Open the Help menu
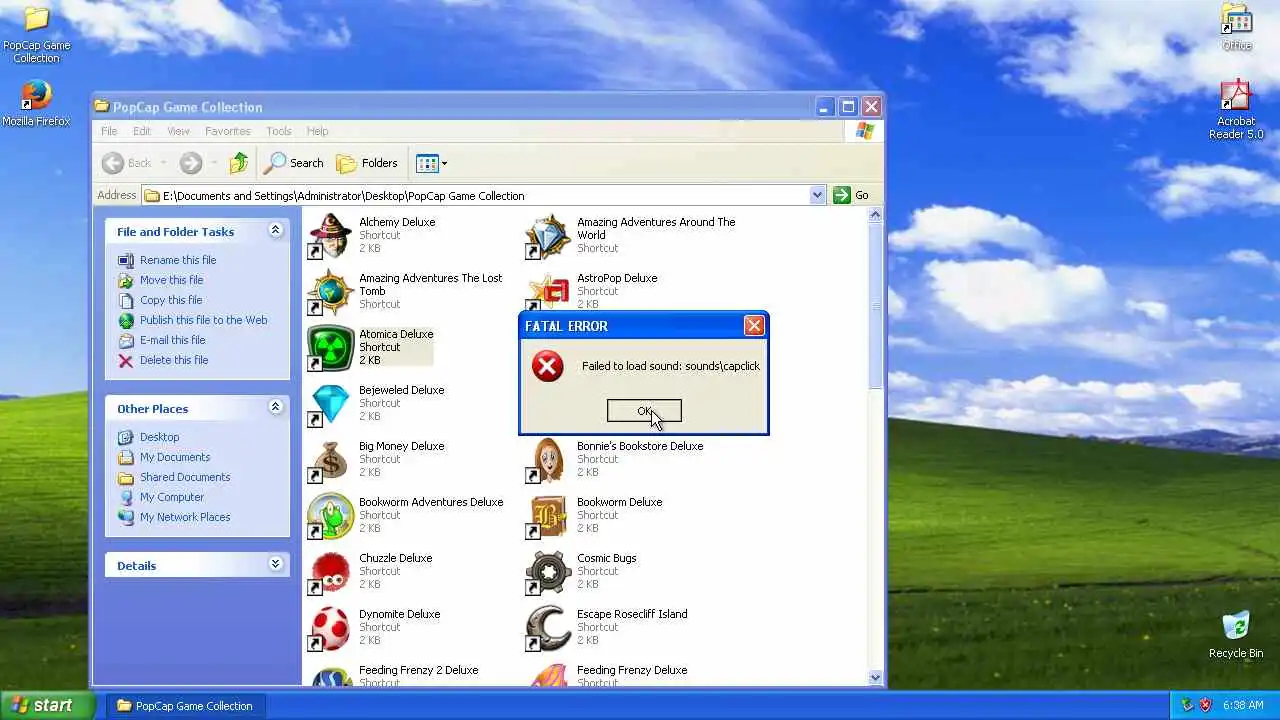The width and height of the screenshot is (1280, 720). coord(317,131)
